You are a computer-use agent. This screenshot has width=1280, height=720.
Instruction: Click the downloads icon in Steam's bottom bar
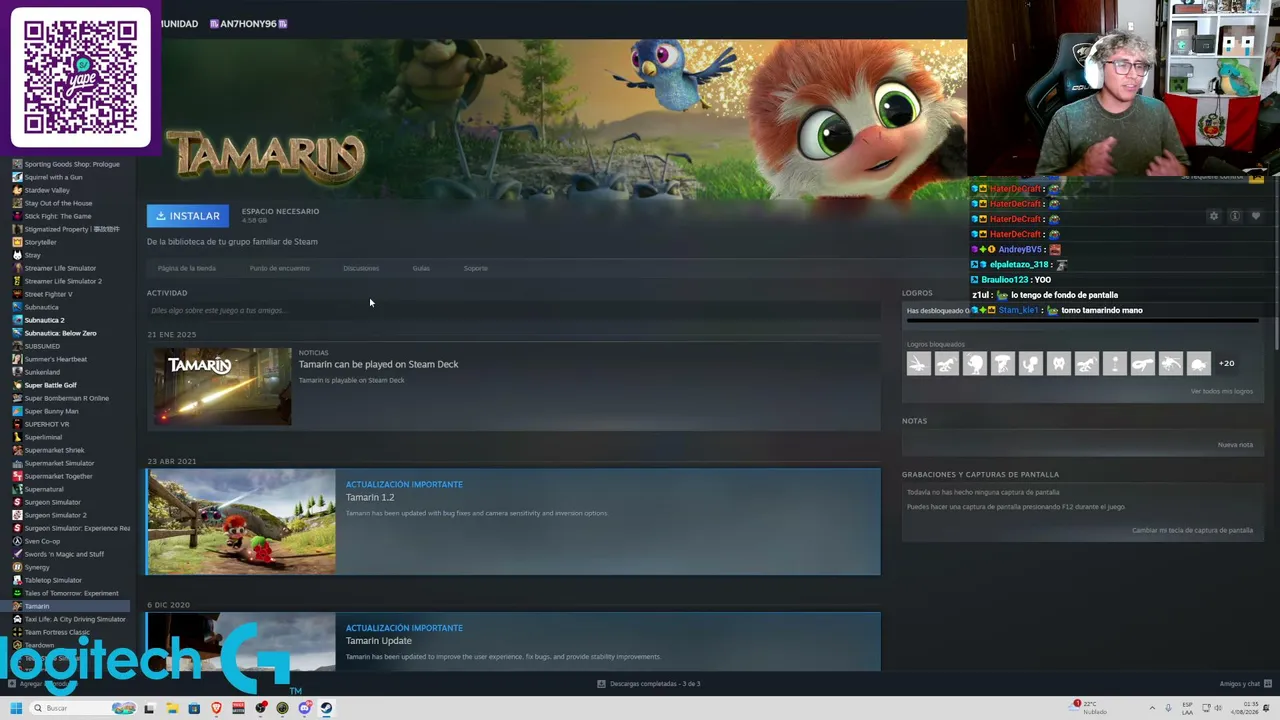[x=601, y=684]
